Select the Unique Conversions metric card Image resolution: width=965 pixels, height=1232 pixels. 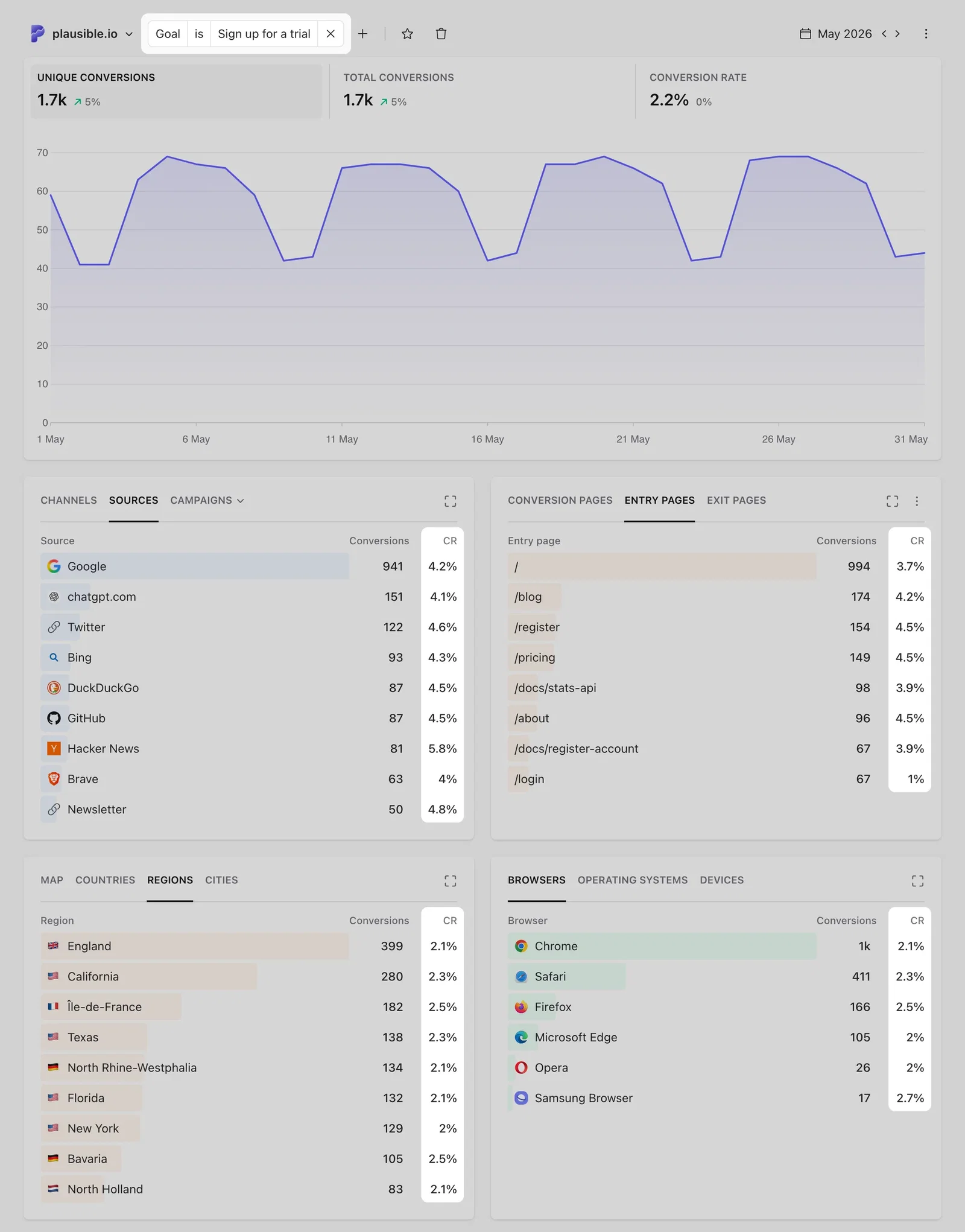click(x=176, y=91)
